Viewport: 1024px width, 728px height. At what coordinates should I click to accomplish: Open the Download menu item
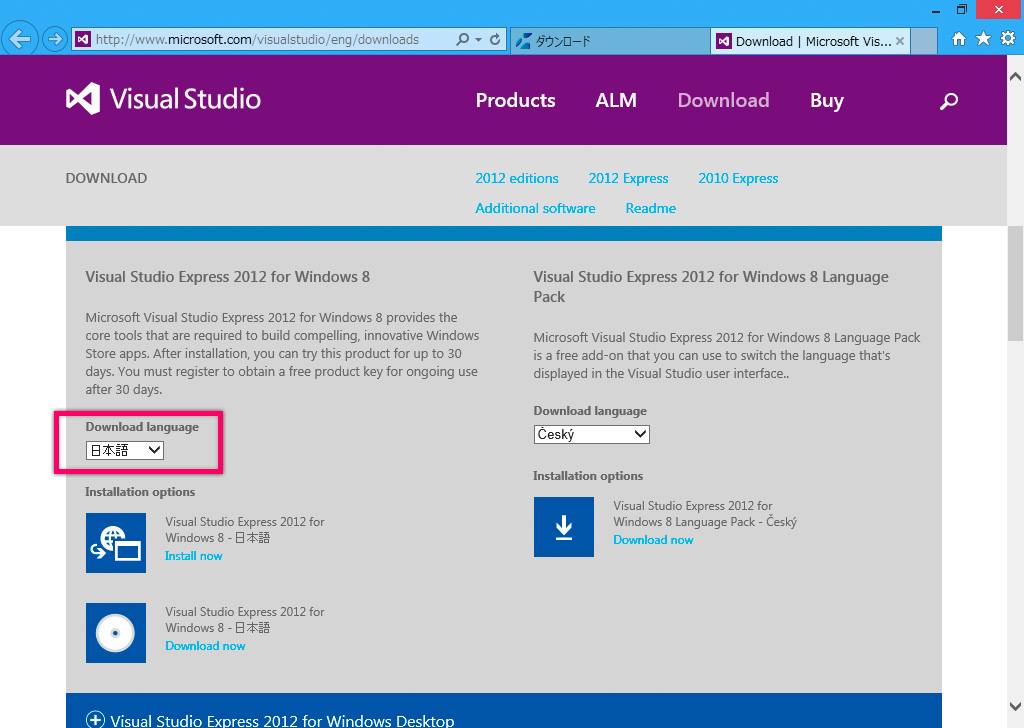tap(724, 101)
